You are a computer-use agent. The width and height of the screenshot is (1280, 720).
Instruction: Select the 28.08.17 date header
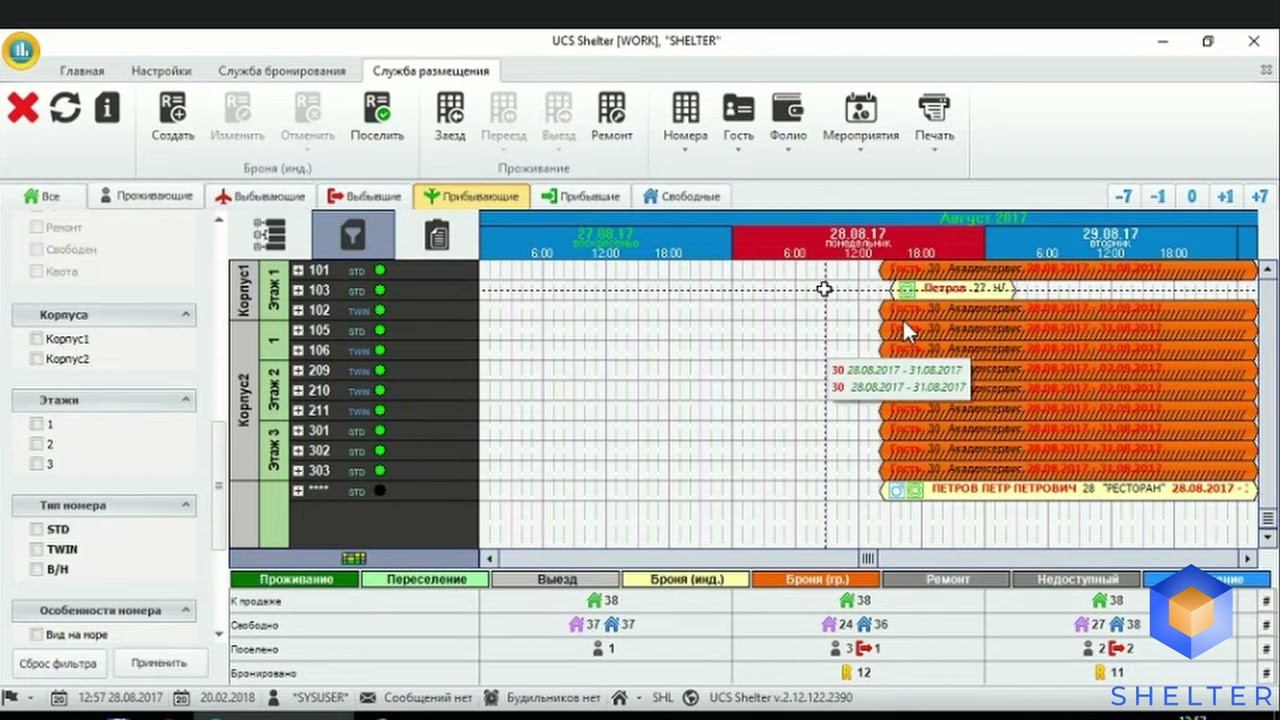click(858, 243)
